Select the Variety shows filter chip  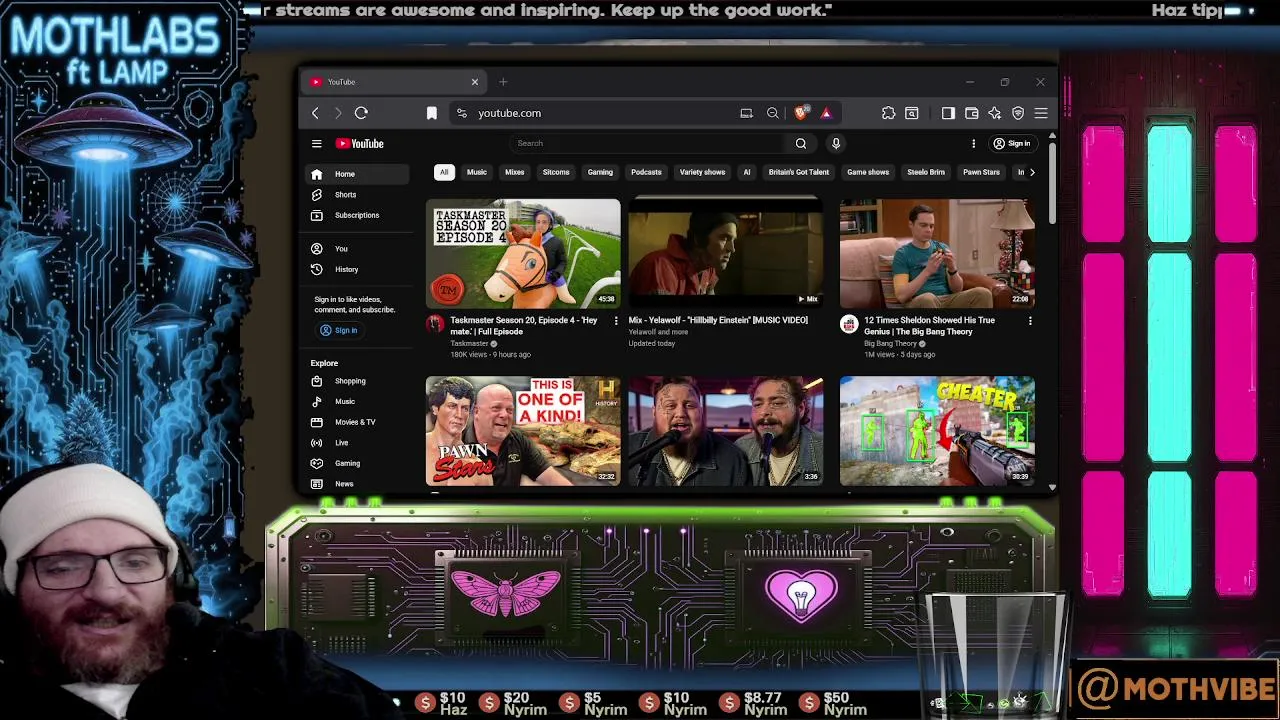click(702, 172)
